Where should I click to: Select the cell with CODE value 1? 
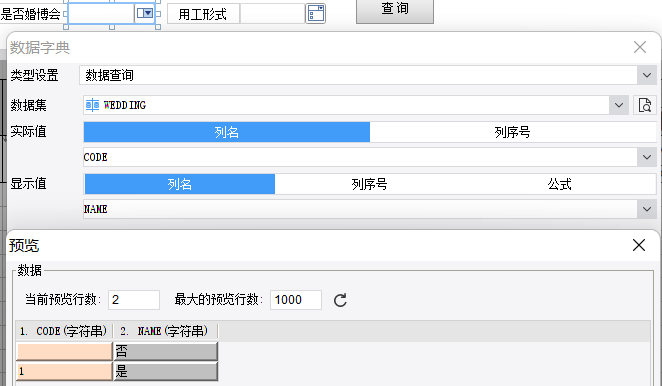coord(64,371)
